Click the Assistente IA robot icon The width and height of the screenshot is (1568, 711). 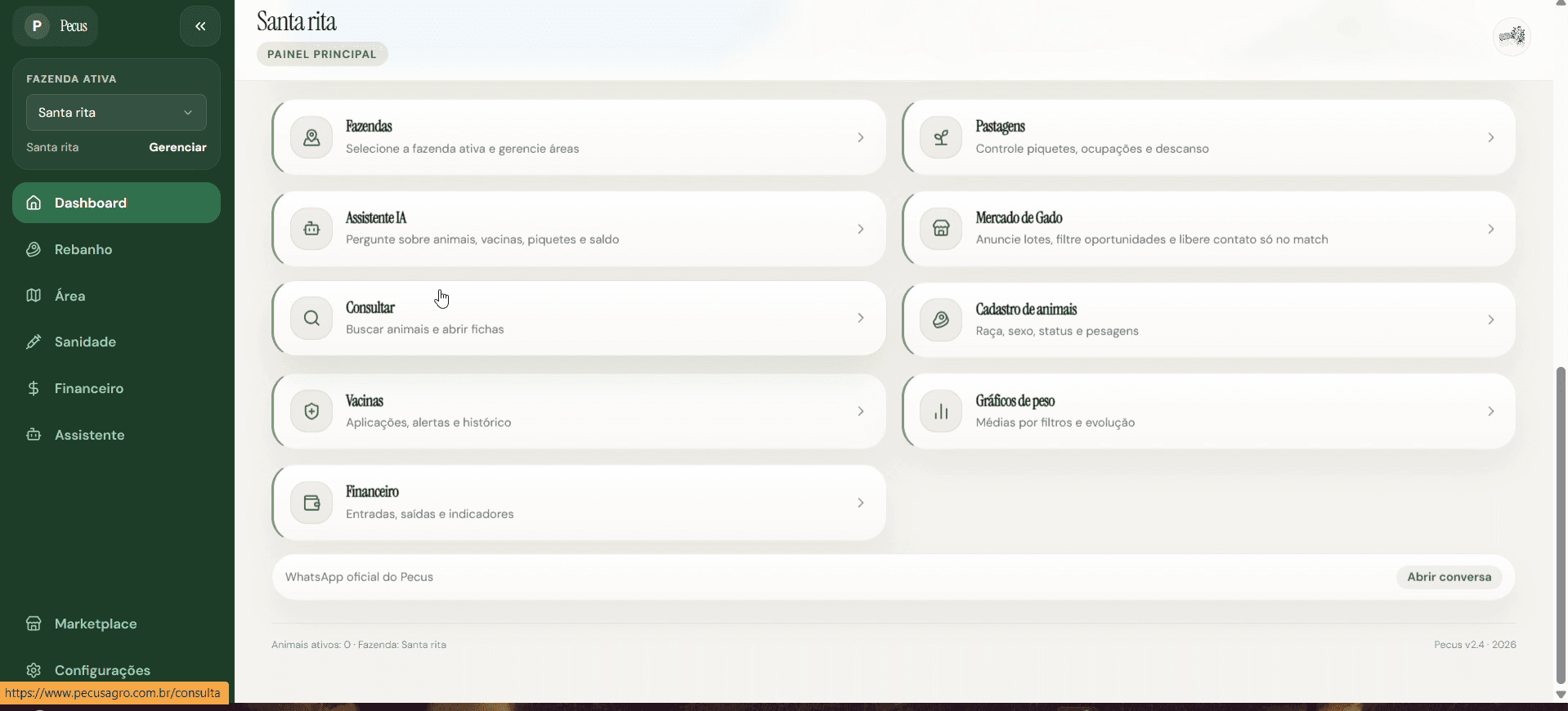tap(311, 229)
